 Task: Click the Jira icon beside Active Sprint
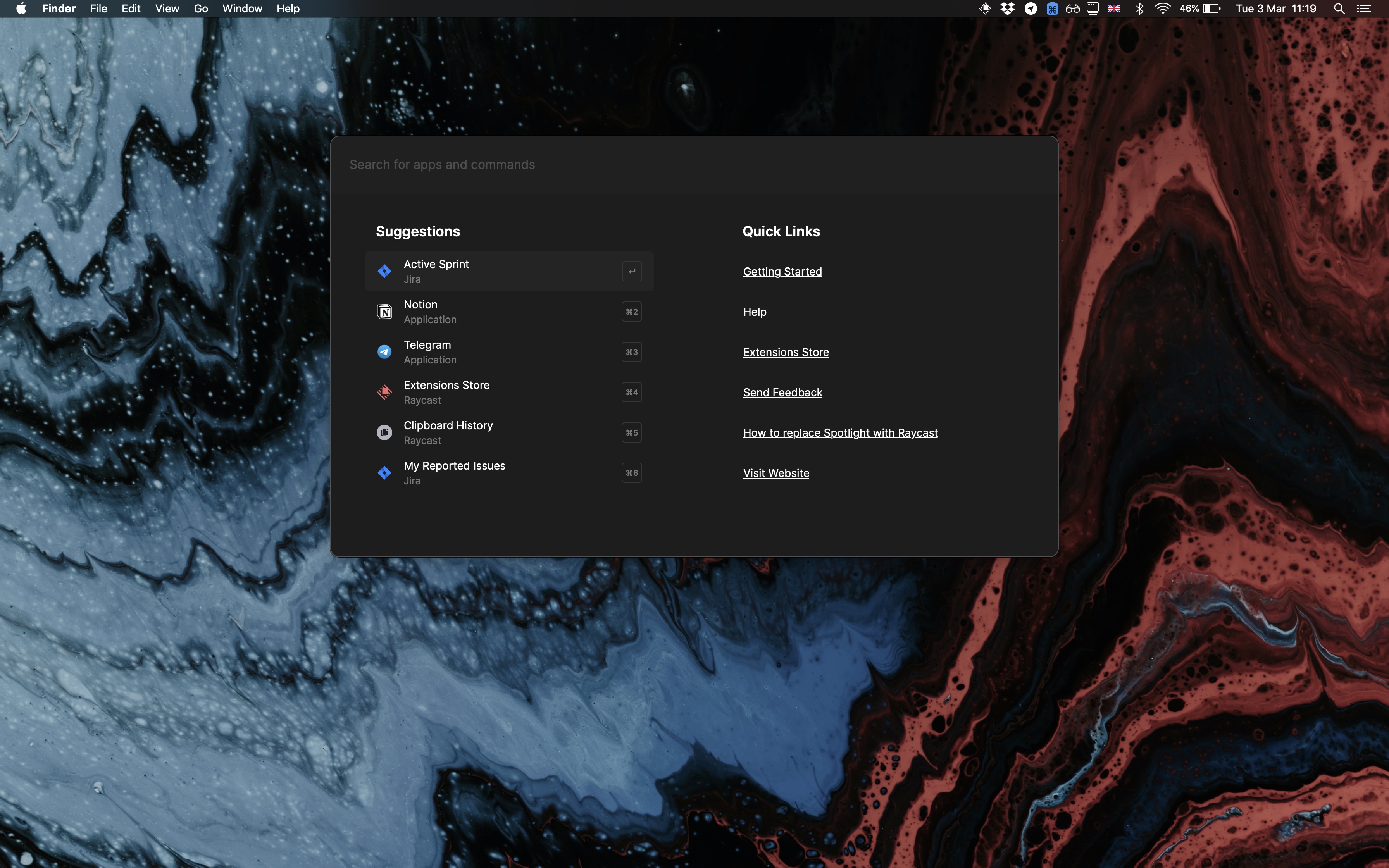coord(384,271)
